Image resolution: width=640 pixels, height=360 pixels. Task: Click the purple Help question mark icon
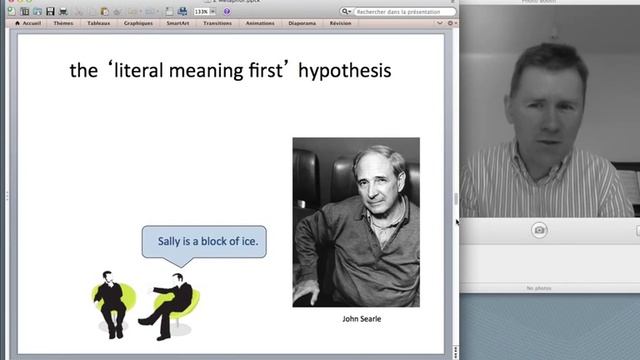[x=227, y=11]
